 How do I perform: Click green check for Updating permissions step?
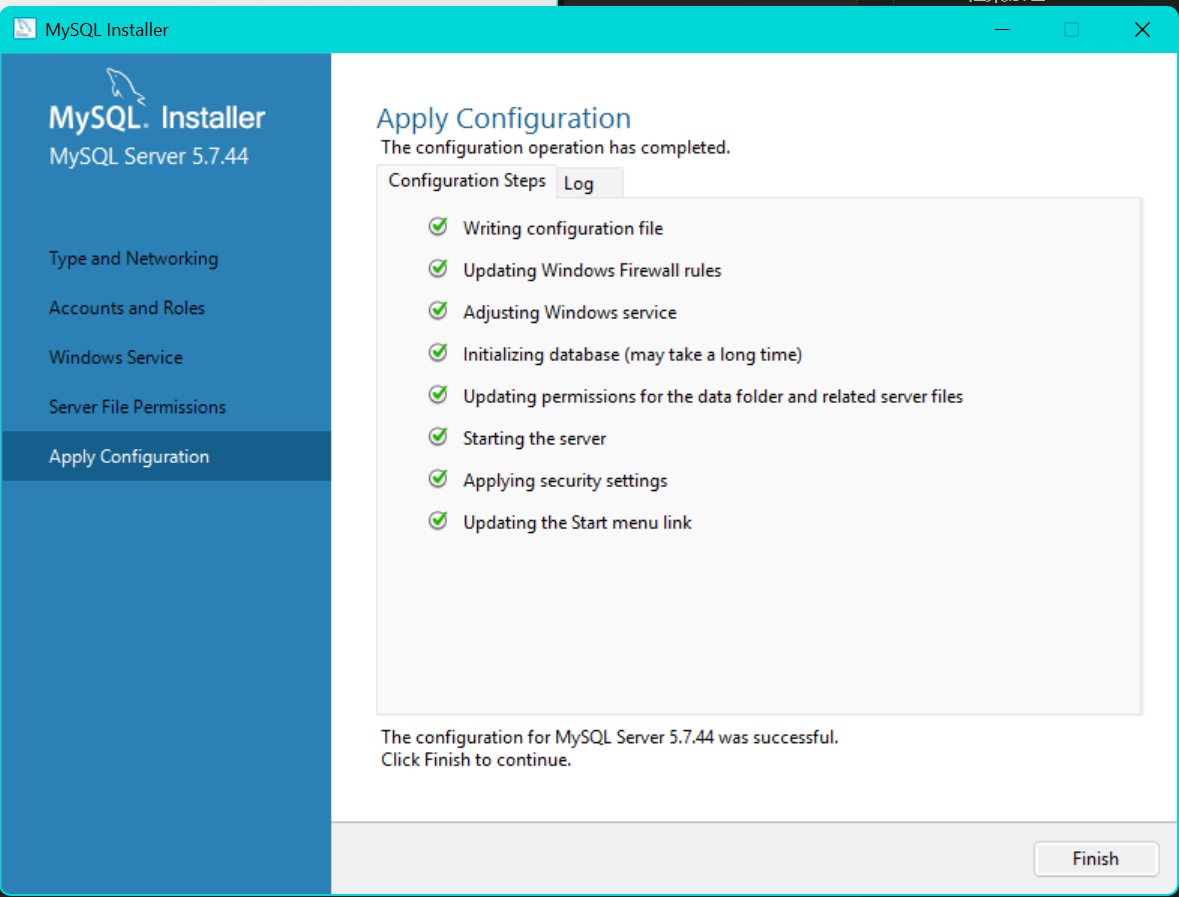pyautogui.click(x=438, y=395)
